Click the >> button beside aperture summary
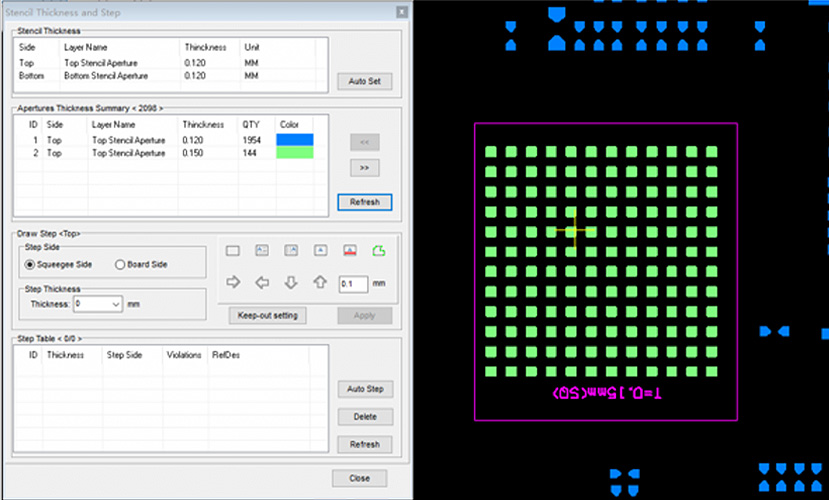Image resolution: width=829 pixels, height=500 pixels. [364, 167]
